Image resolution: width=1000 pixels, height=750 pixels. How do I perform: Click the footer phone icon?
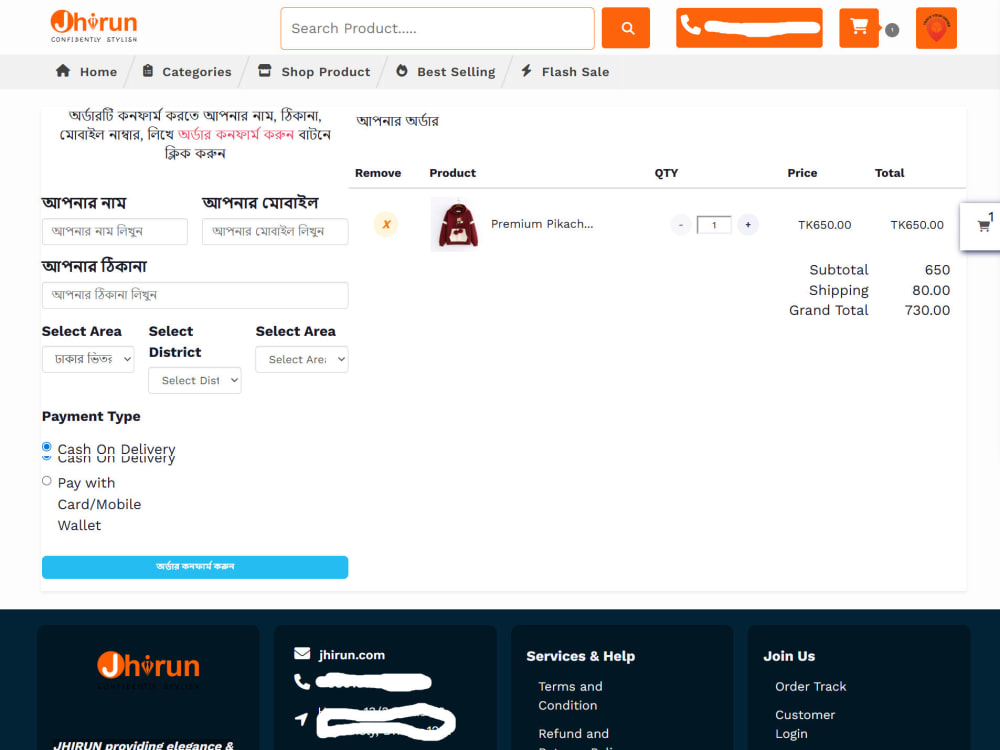pyautogui.click(x=302, y=682)
